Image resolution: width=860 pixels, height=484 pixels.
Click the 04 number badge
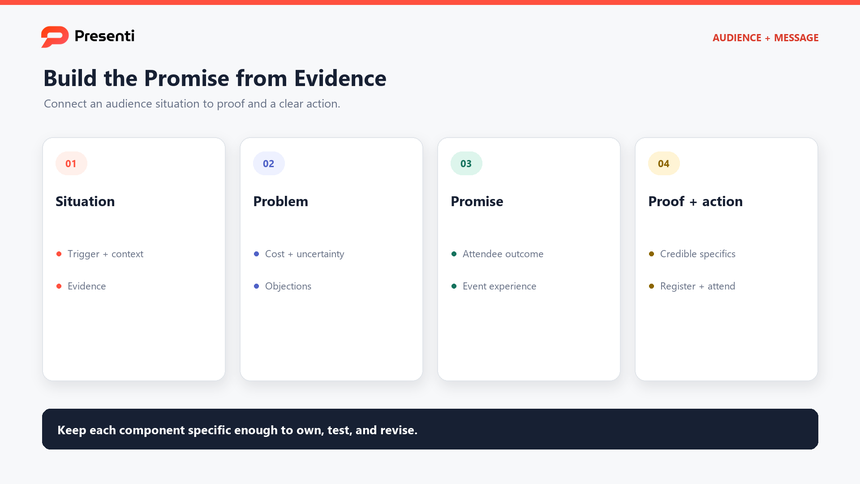tap(664, 164)
